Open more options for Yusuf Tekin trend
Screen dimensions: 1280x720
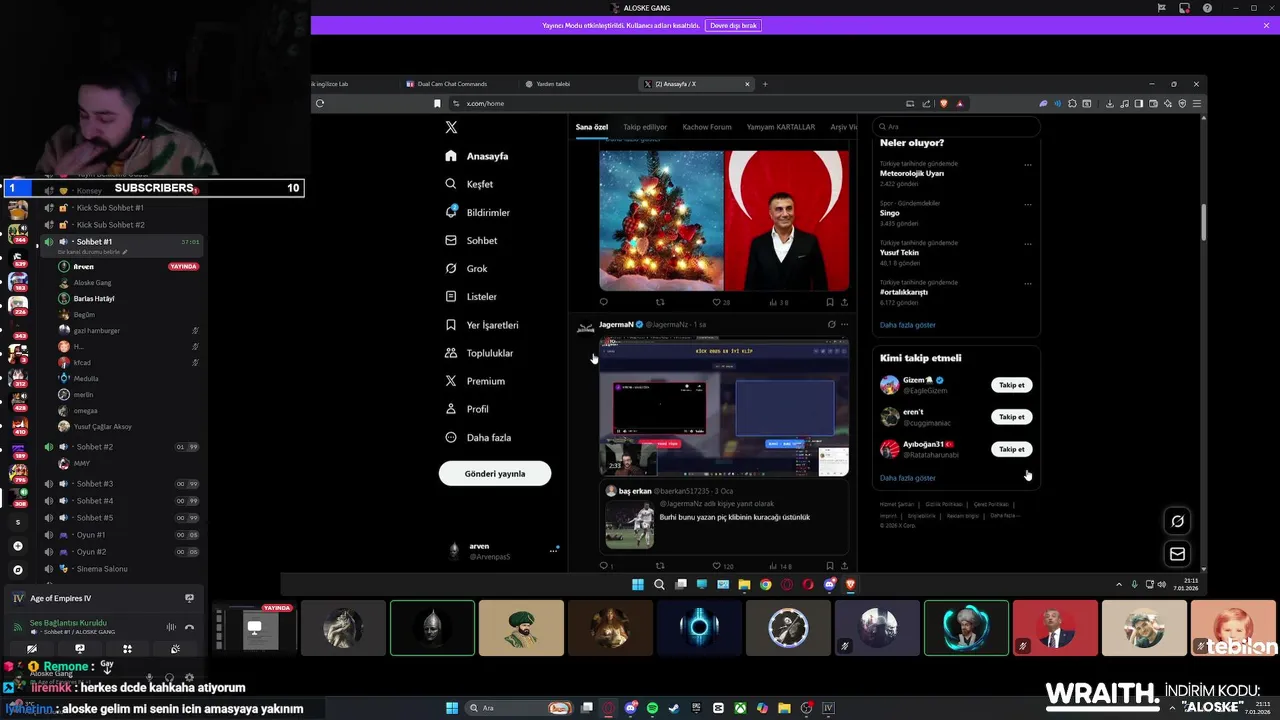click(1027, 244)
